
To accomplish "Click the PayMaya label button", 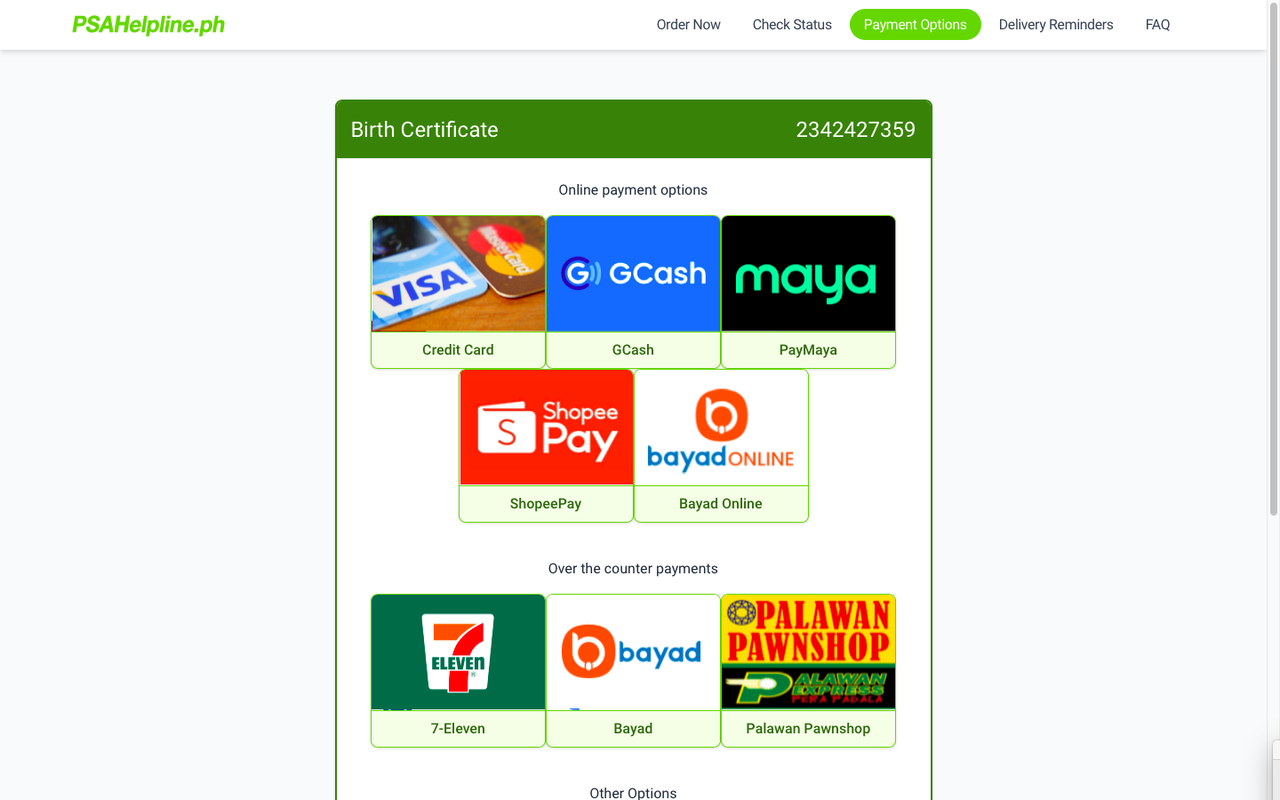I will point(808,350).
